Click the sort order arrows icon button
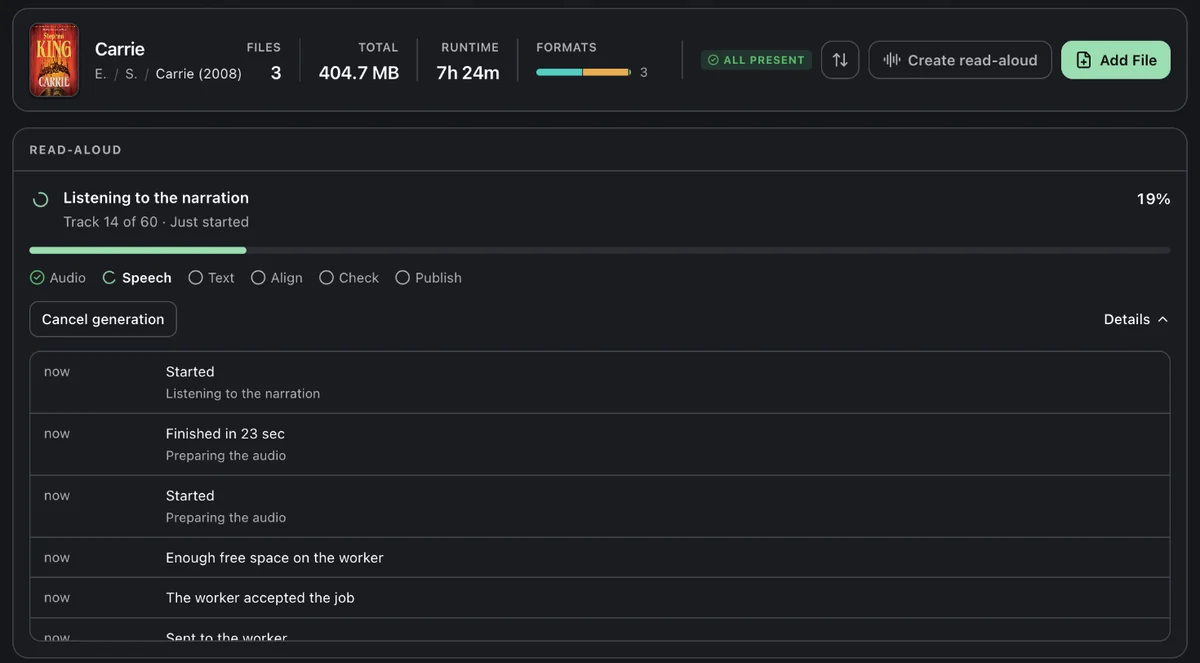Viewport: 1200px width, 663px height. pyautogui.click(x=840, y=60)
